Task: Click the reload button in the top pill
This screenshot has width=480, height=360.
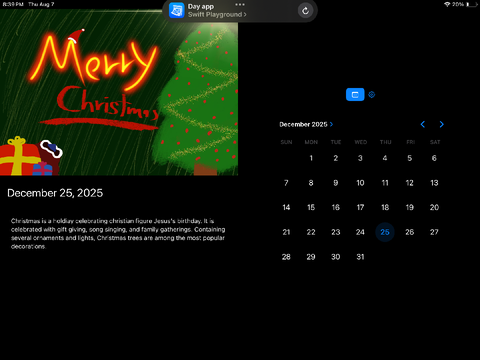Action: (305, 11)
